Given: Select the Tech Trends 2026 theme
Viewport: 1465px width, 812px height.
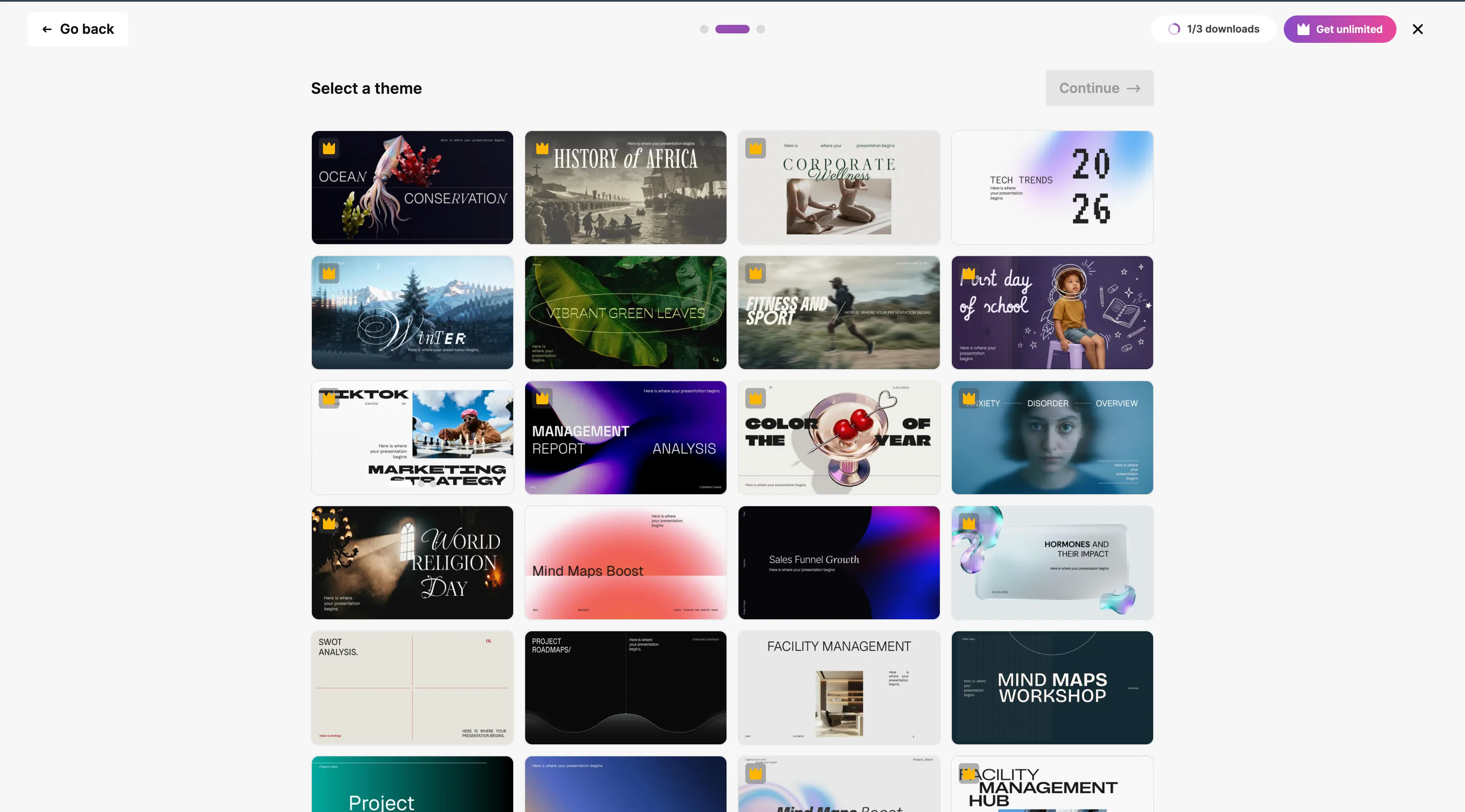Looking at the screenshot, I should pyautogui.click(x=1052, y=188).
